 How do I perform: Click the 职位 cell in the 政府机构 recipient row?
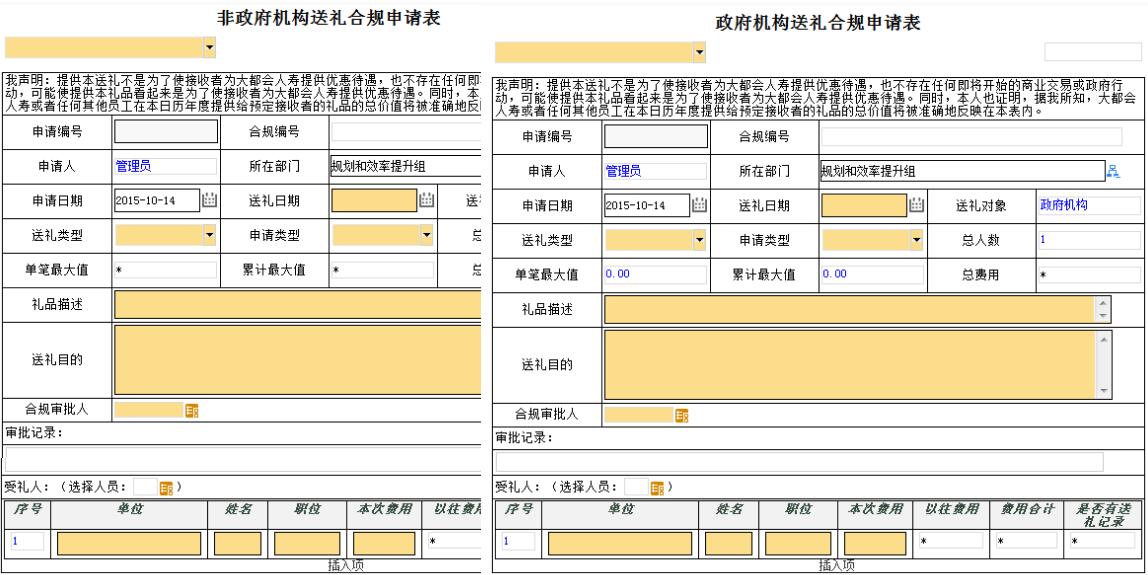[798, 544]
